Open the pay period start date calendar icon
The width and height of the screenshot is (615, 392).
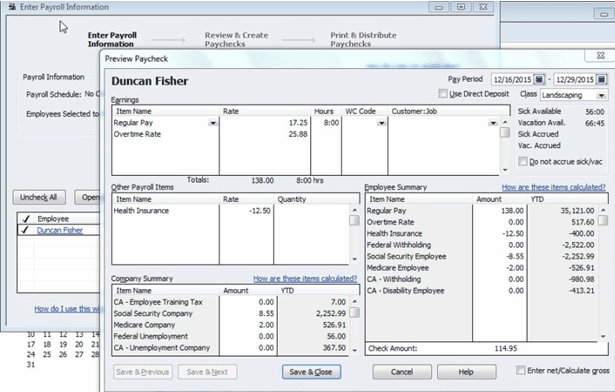click(539, 80)
